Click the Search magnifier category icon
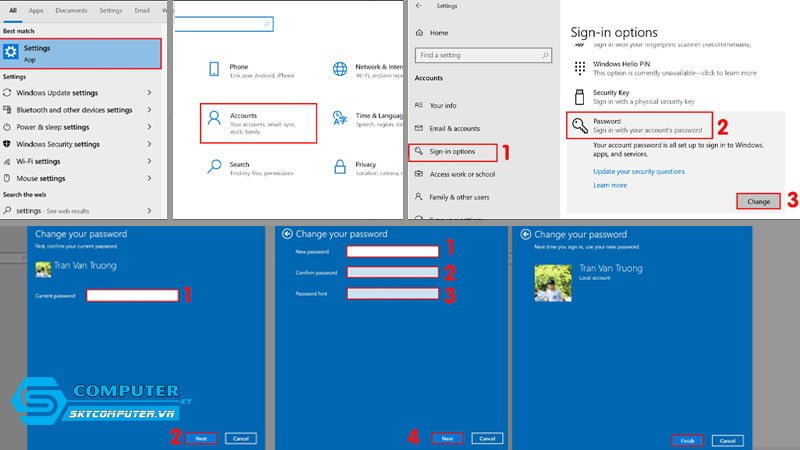 point(214,166)
